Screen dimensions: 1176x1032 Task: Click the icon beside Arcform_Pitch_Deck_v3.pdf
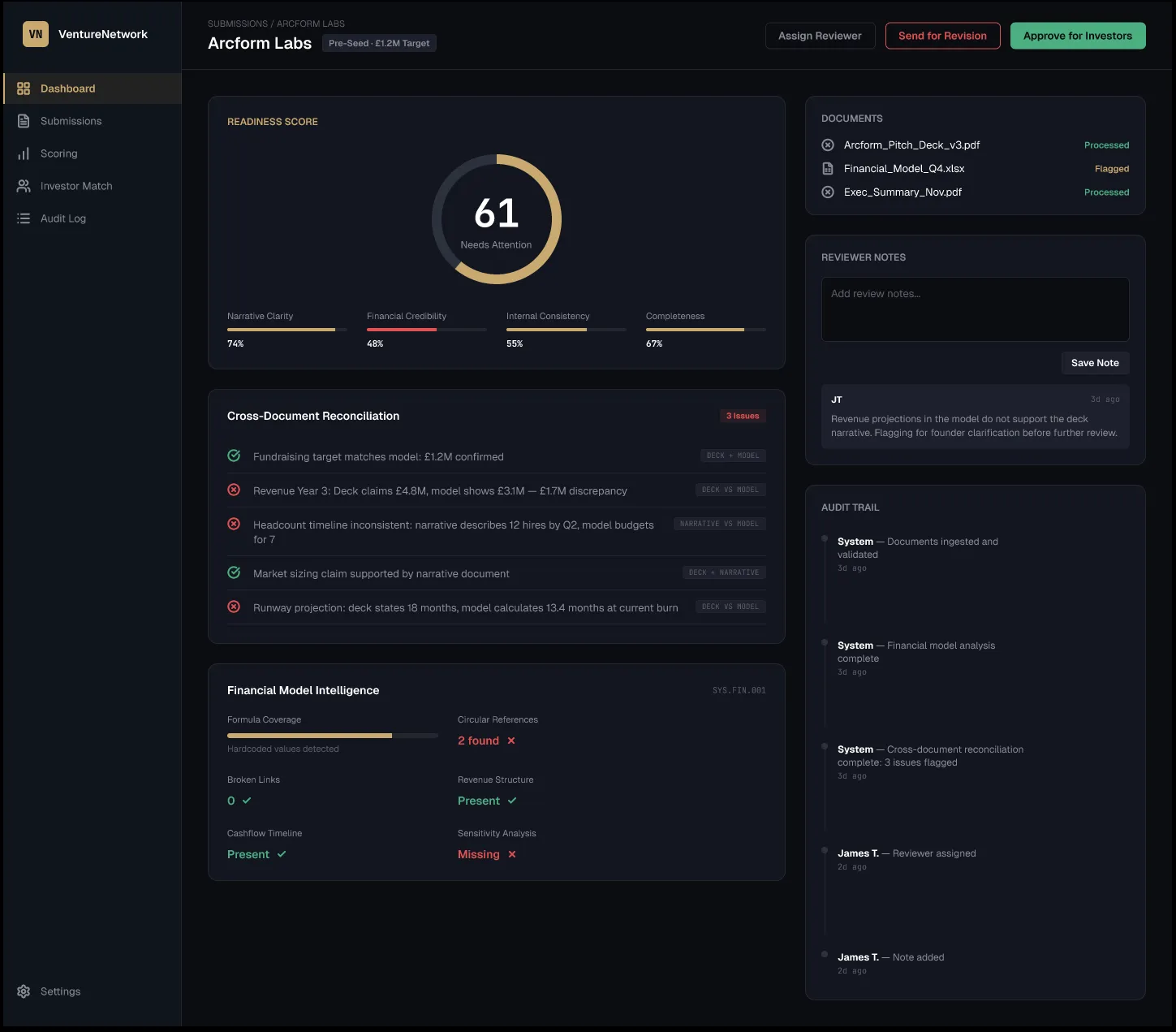828,145
